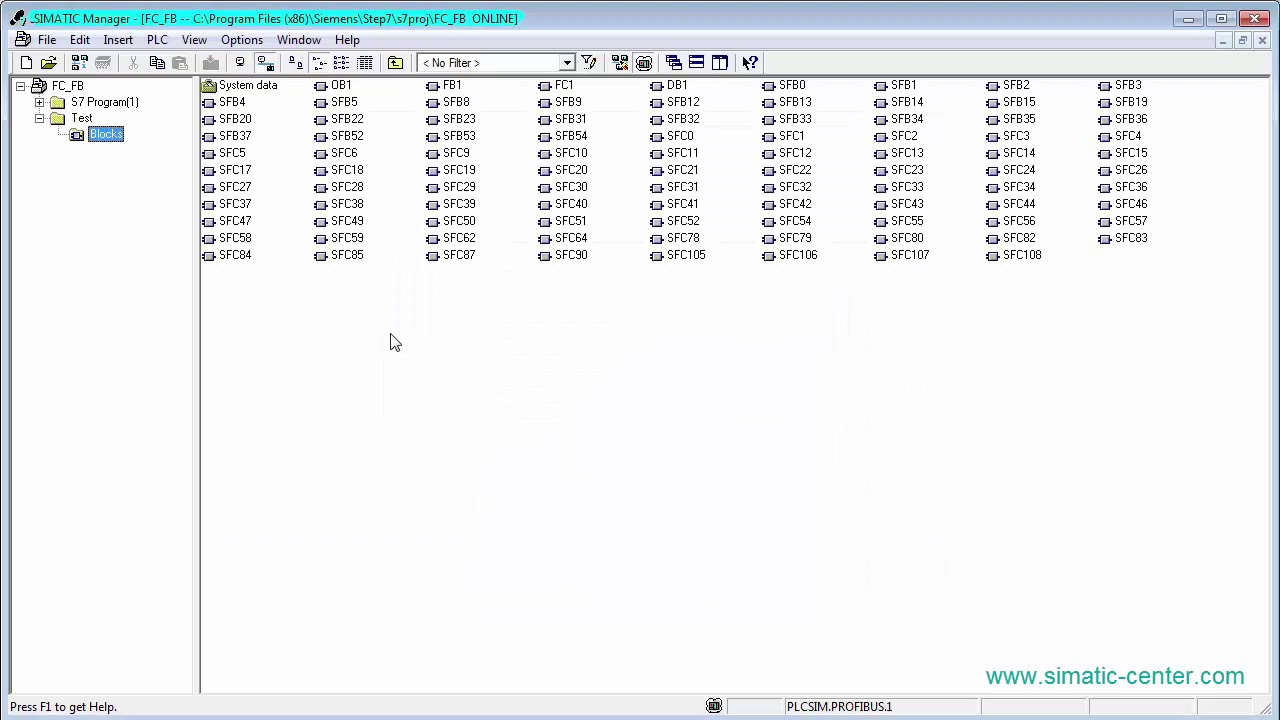The height and width of the screenshot is (720, 1280).
Task: Select Details view icon
Action: pyautogui.click(x=365, y=63)
